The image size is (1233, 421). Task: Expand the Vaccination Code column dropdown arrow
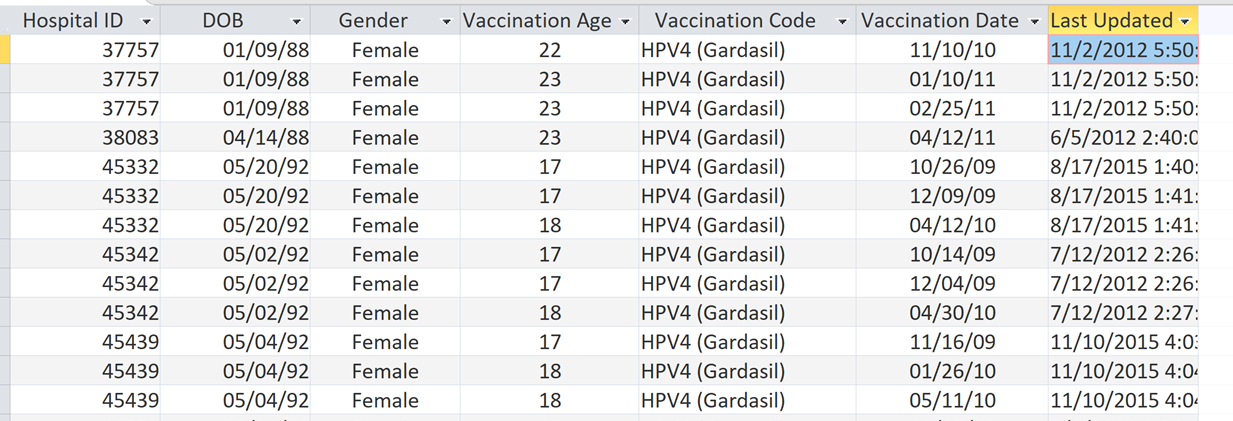coord(842,21)
